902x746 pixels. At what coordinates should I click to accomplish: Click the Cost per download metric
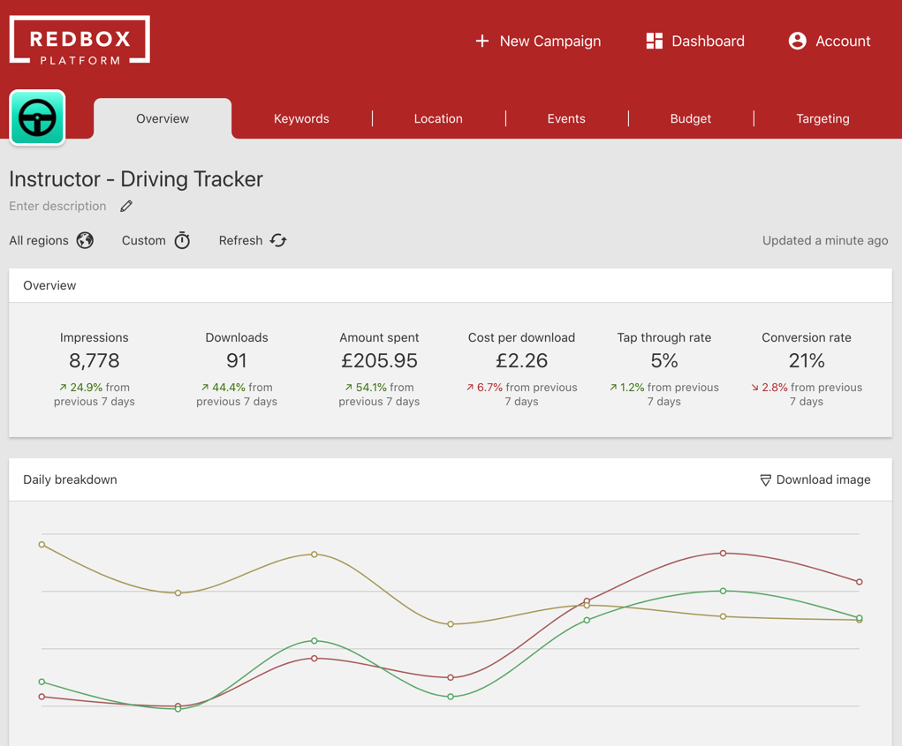521,360
